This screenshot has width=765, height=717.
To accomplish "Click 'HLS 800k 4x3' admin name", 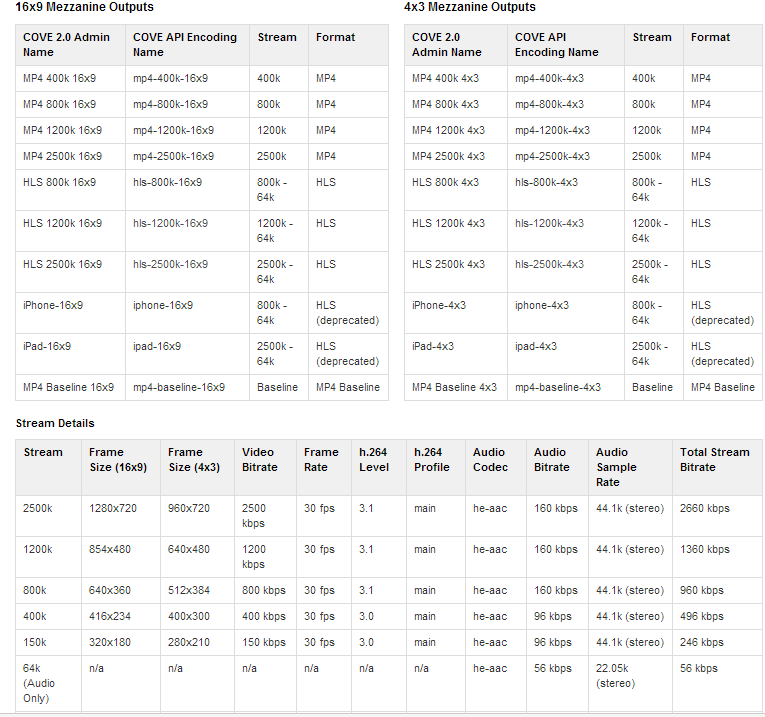I will click(445, 182).
